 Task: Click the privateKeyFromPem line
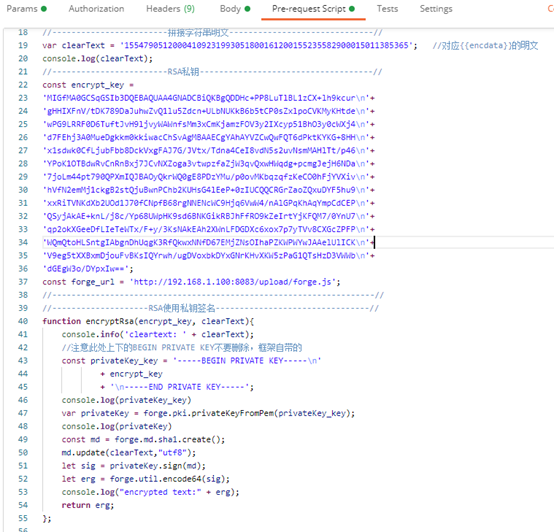208,413
